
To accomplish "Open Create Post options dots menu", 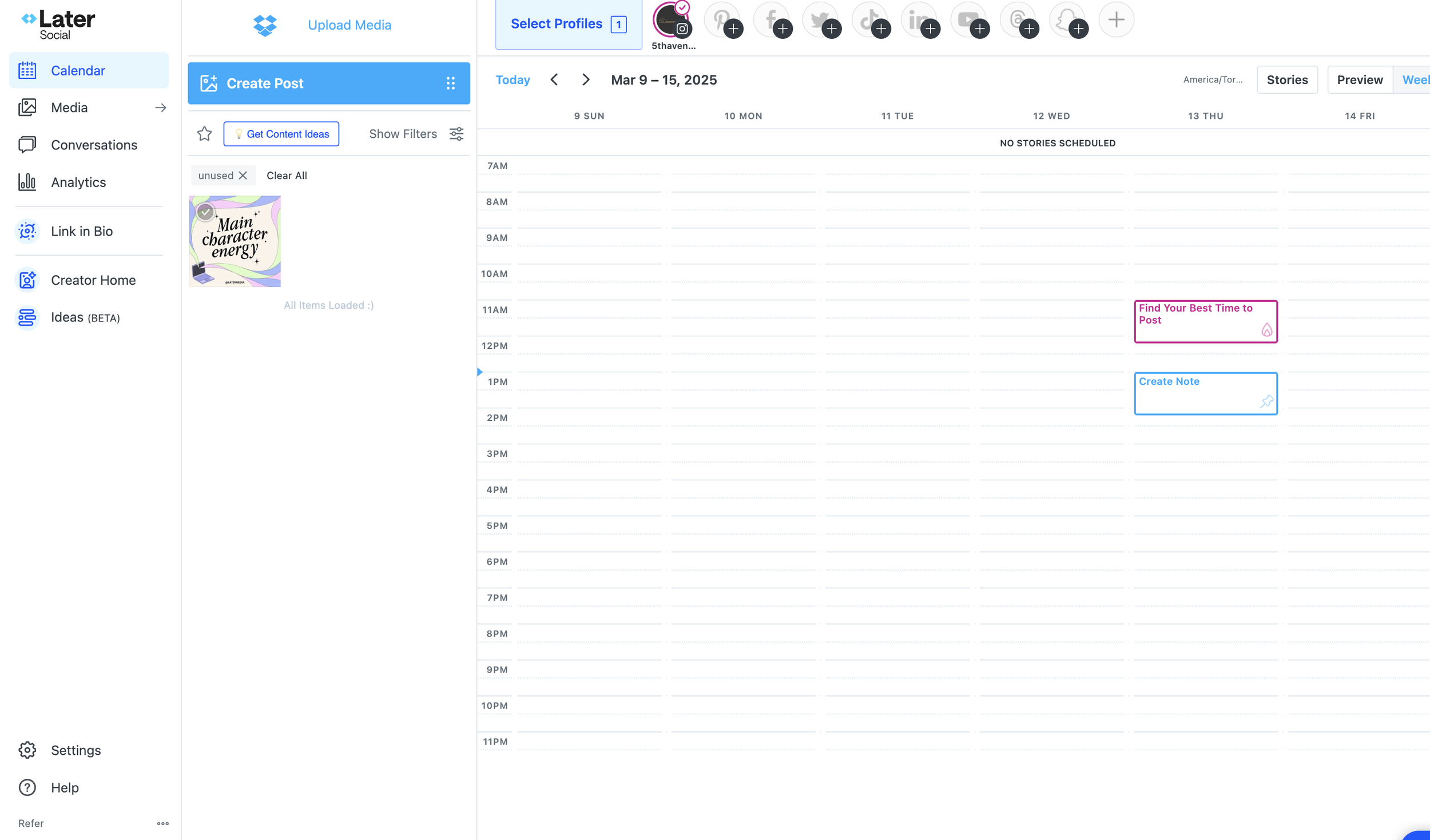I will [451, 83].
